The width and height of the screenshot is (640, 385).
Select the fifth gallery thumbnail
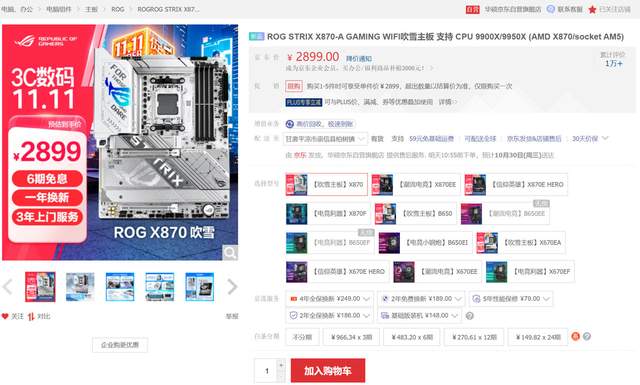[x=199, y=287]
